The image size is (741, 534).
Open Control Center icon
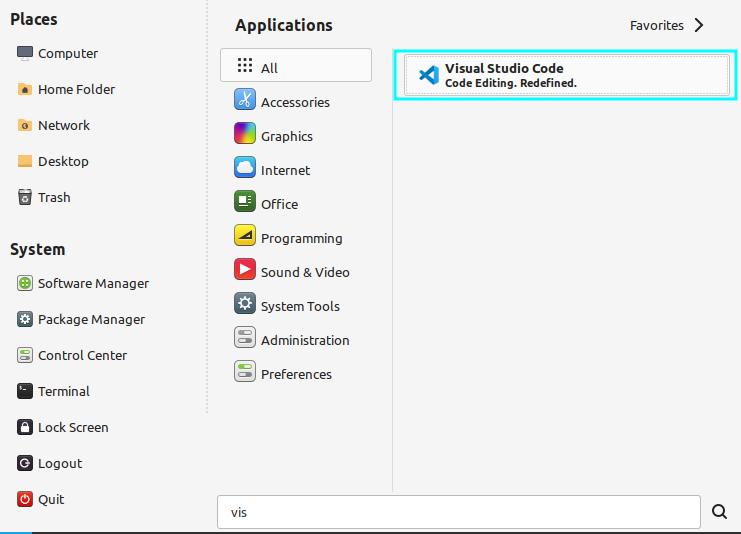25,355
